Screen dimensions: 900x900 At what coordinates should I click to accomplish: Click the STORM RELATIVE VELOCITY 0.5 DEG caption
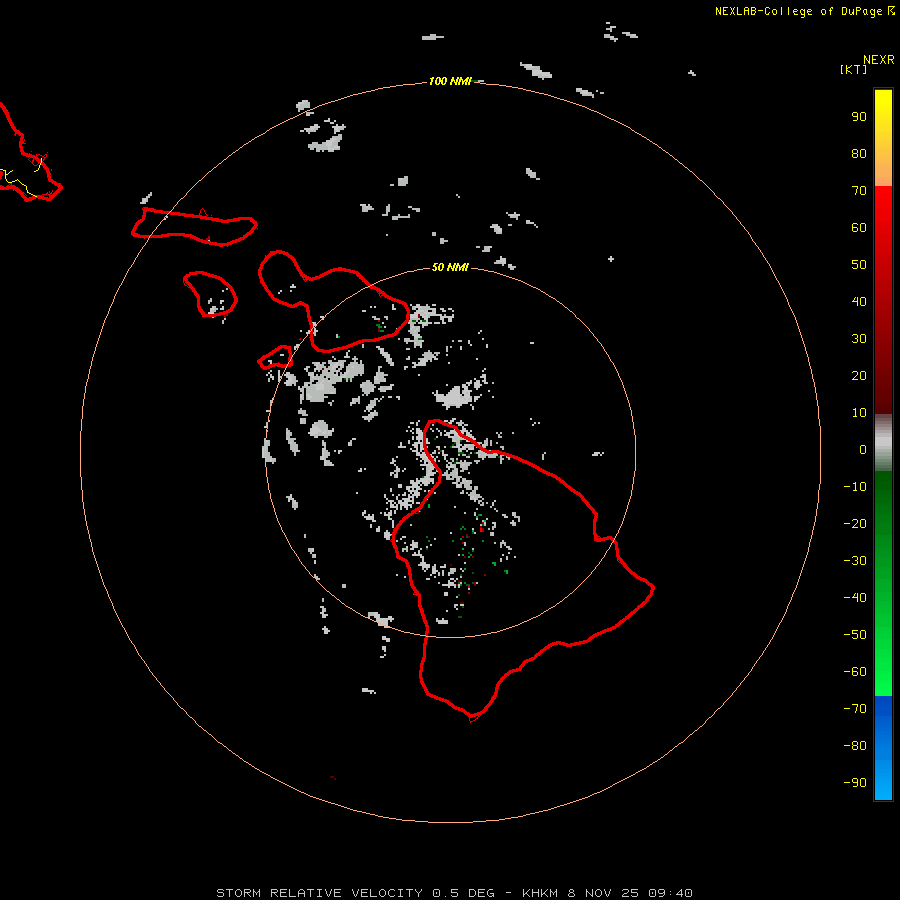355,893
